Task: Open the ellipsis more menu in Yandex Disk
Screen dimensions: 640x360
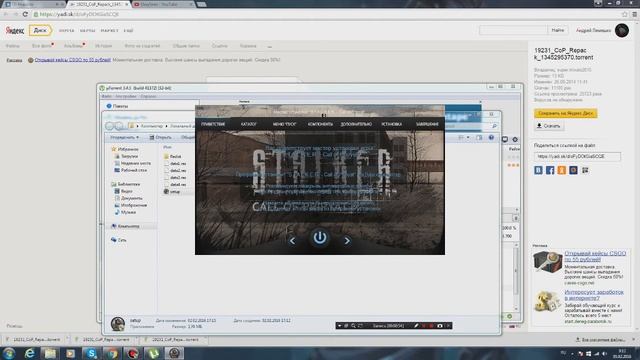Action: tap(269, 46)
